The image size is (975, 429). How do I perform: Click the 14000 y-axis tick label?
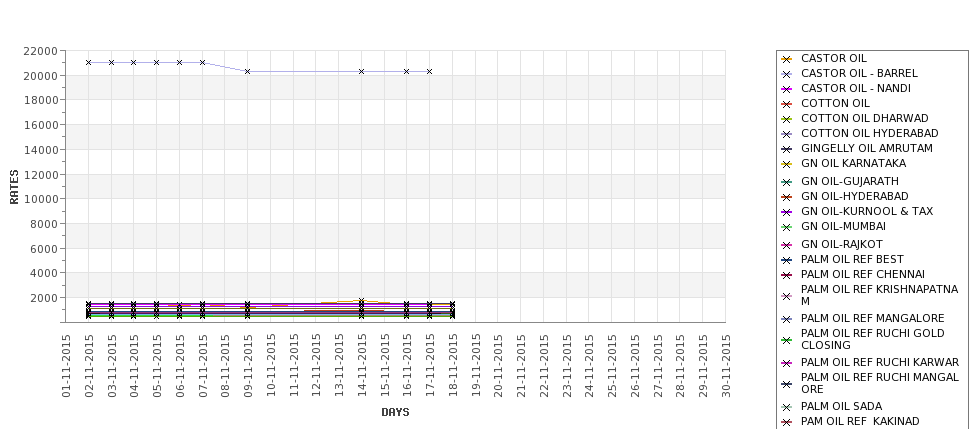pyautogui.click(x=41, y=150)
